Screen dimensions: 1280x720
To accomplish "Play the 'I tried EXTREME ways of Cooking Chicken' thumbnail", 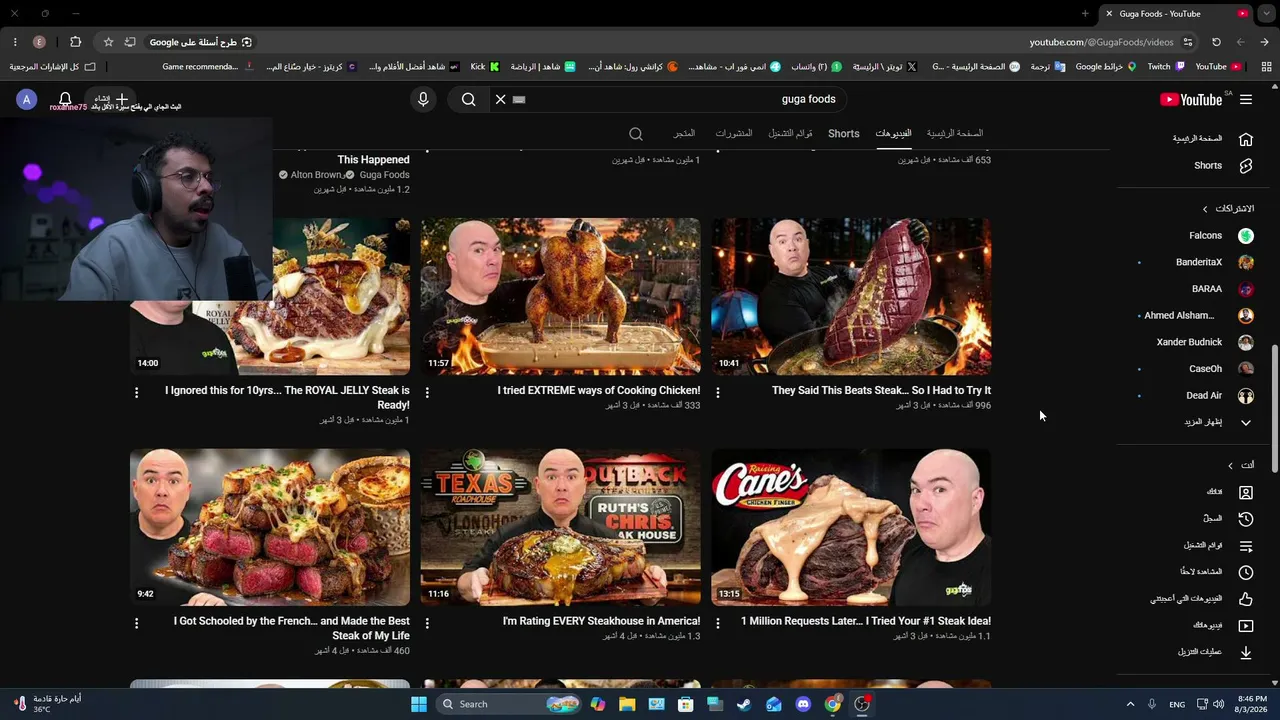I will click(560, 297).
